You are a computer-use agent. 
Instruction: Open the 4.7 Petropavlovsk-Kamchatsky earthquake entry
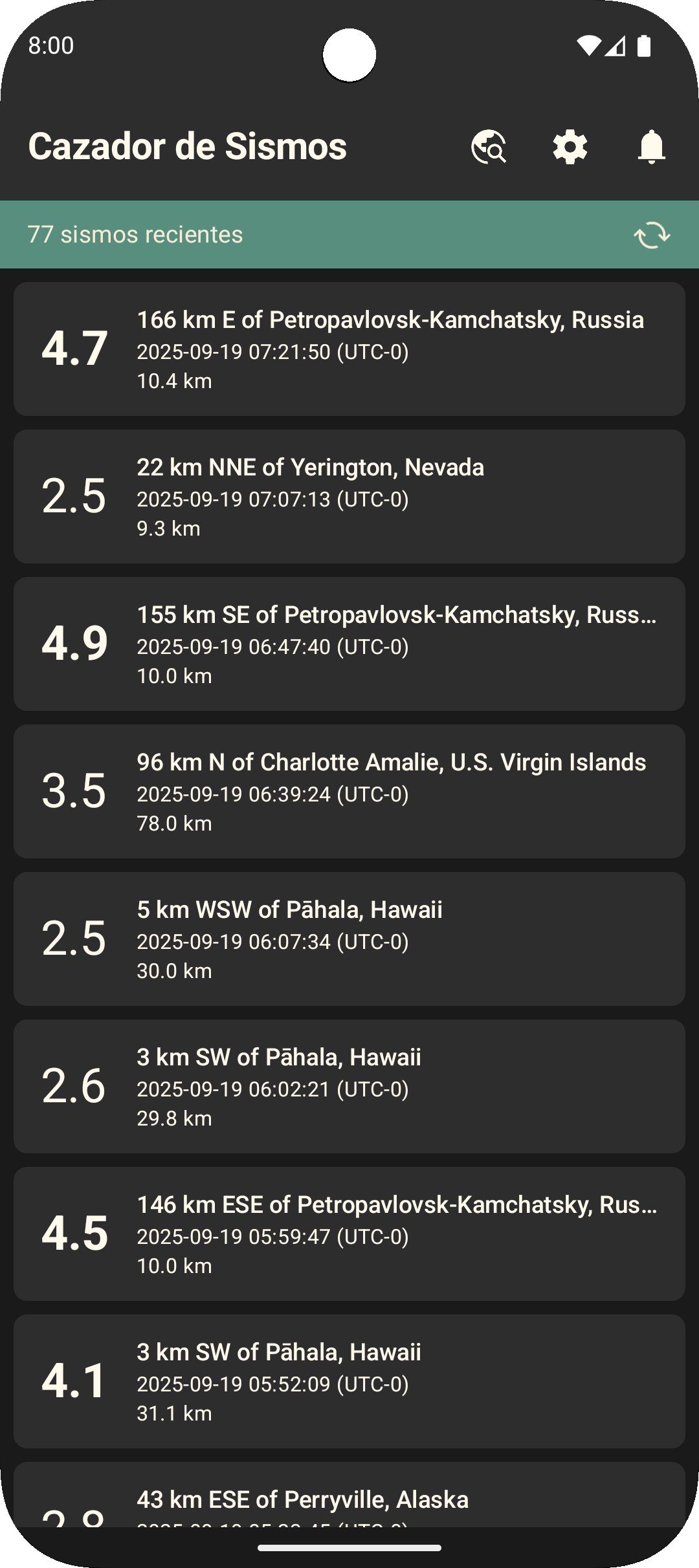pyautogui.click(x=349, y=349)
